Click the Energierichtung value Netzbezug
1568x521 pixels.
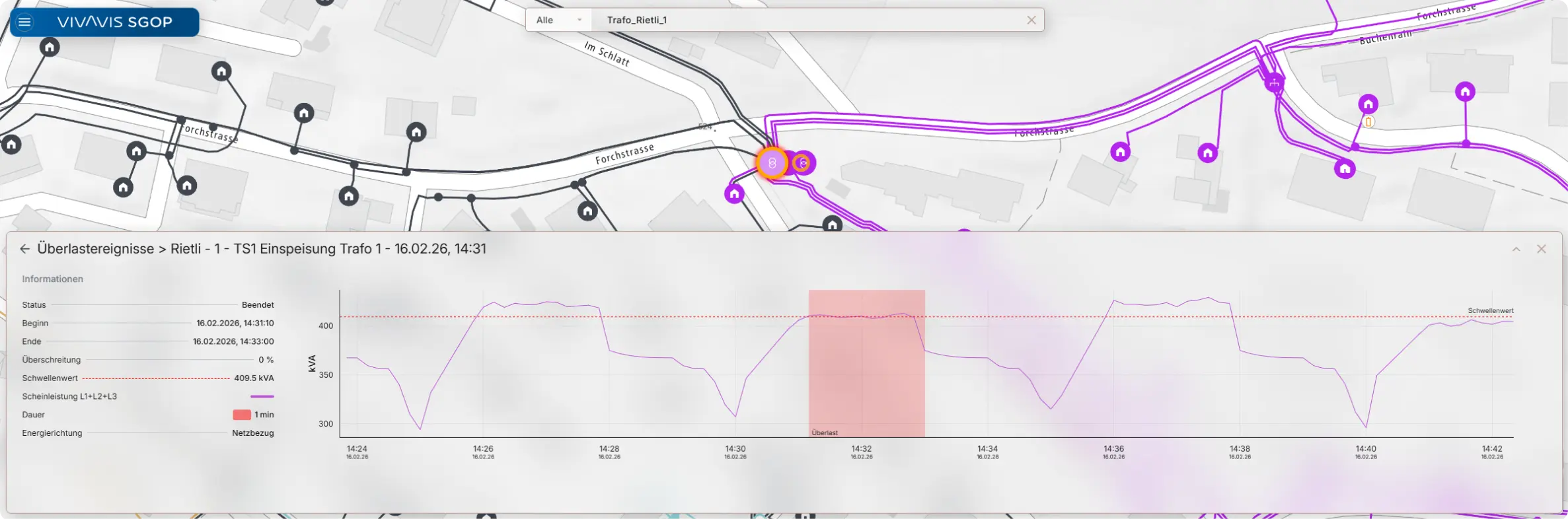click(x=253, y=433)
